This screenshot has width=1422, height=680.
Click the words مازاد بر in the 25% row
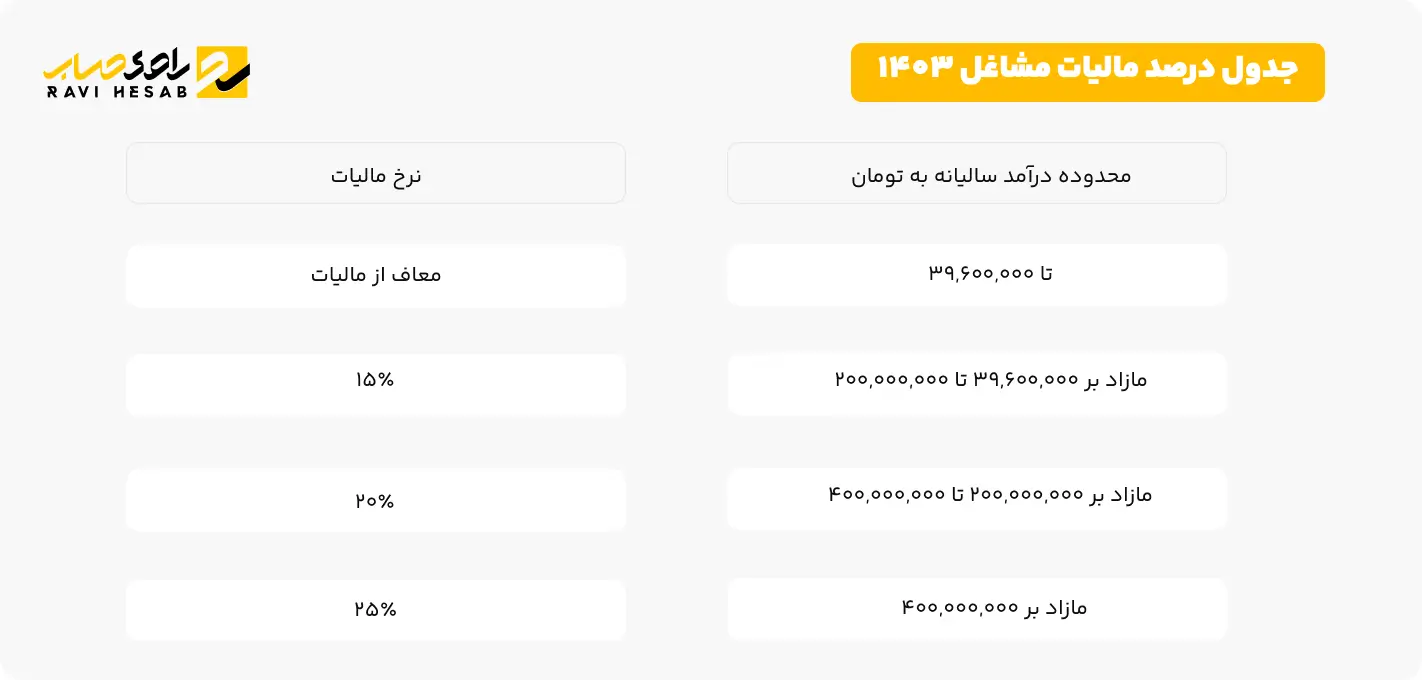(x=1056, y=608)
